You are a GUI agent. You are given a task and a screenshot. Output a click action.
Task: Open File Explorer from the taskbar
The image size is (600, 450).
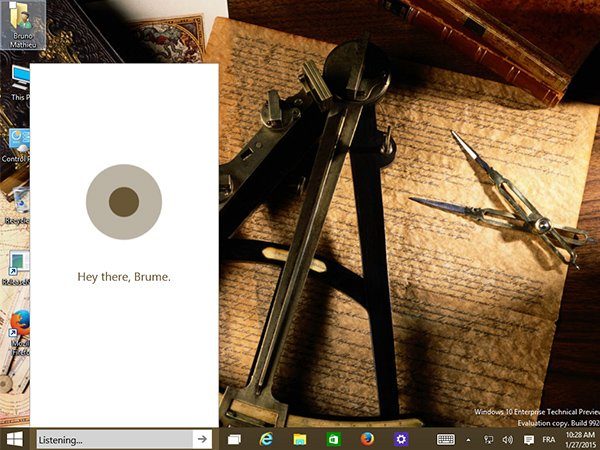(300, 439)
